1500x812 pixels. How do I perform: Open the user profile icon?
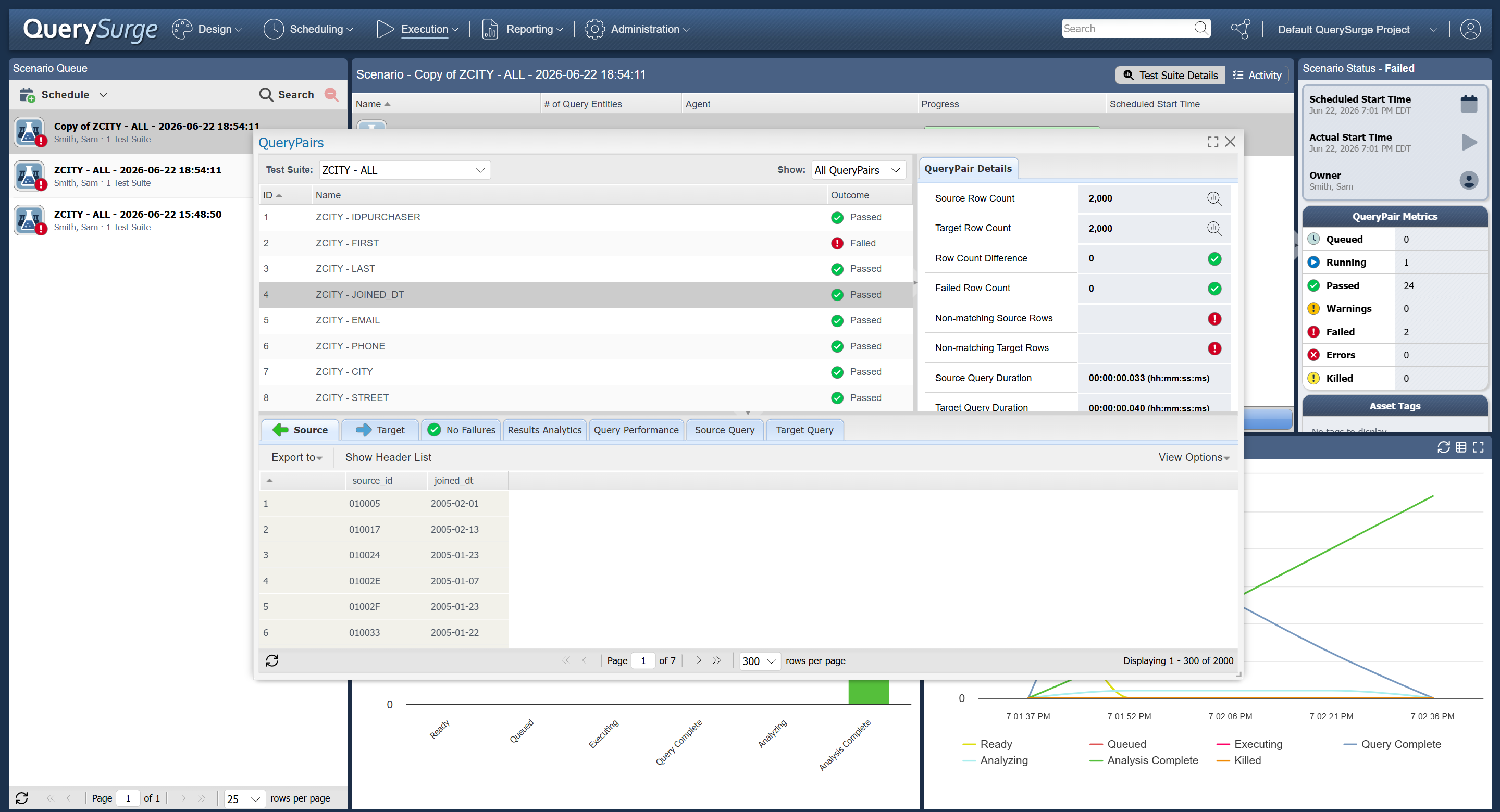click(1470, 29)
